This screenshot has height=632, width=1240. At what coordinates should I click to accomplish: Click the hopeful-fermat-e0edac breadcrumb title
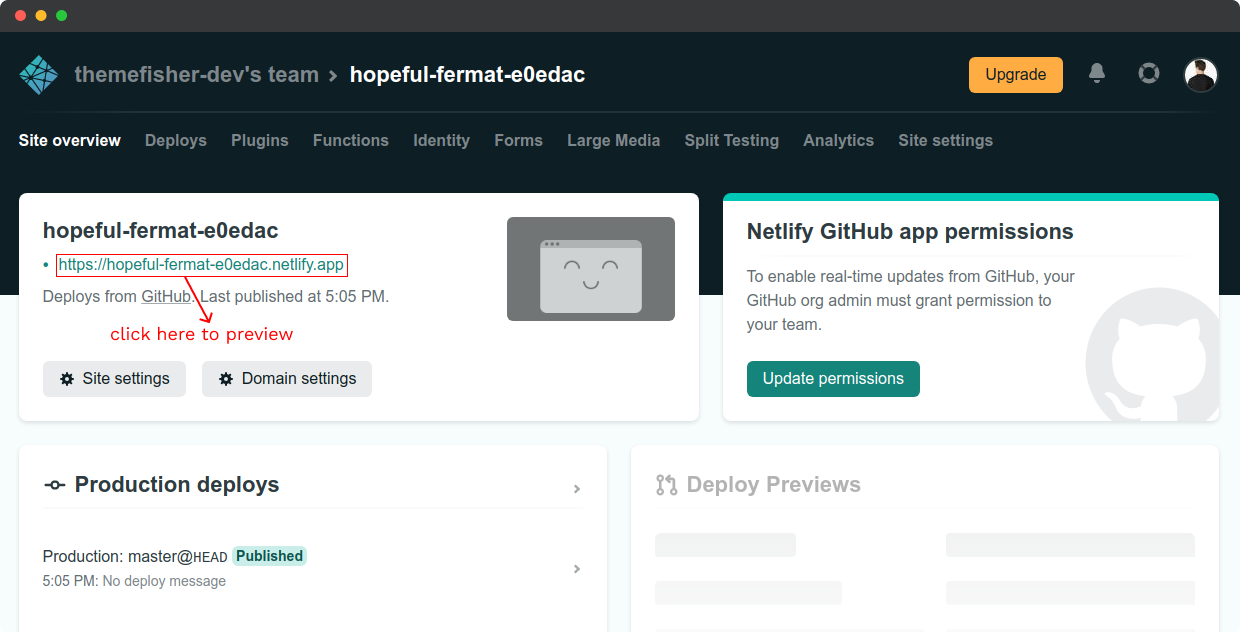468,75
